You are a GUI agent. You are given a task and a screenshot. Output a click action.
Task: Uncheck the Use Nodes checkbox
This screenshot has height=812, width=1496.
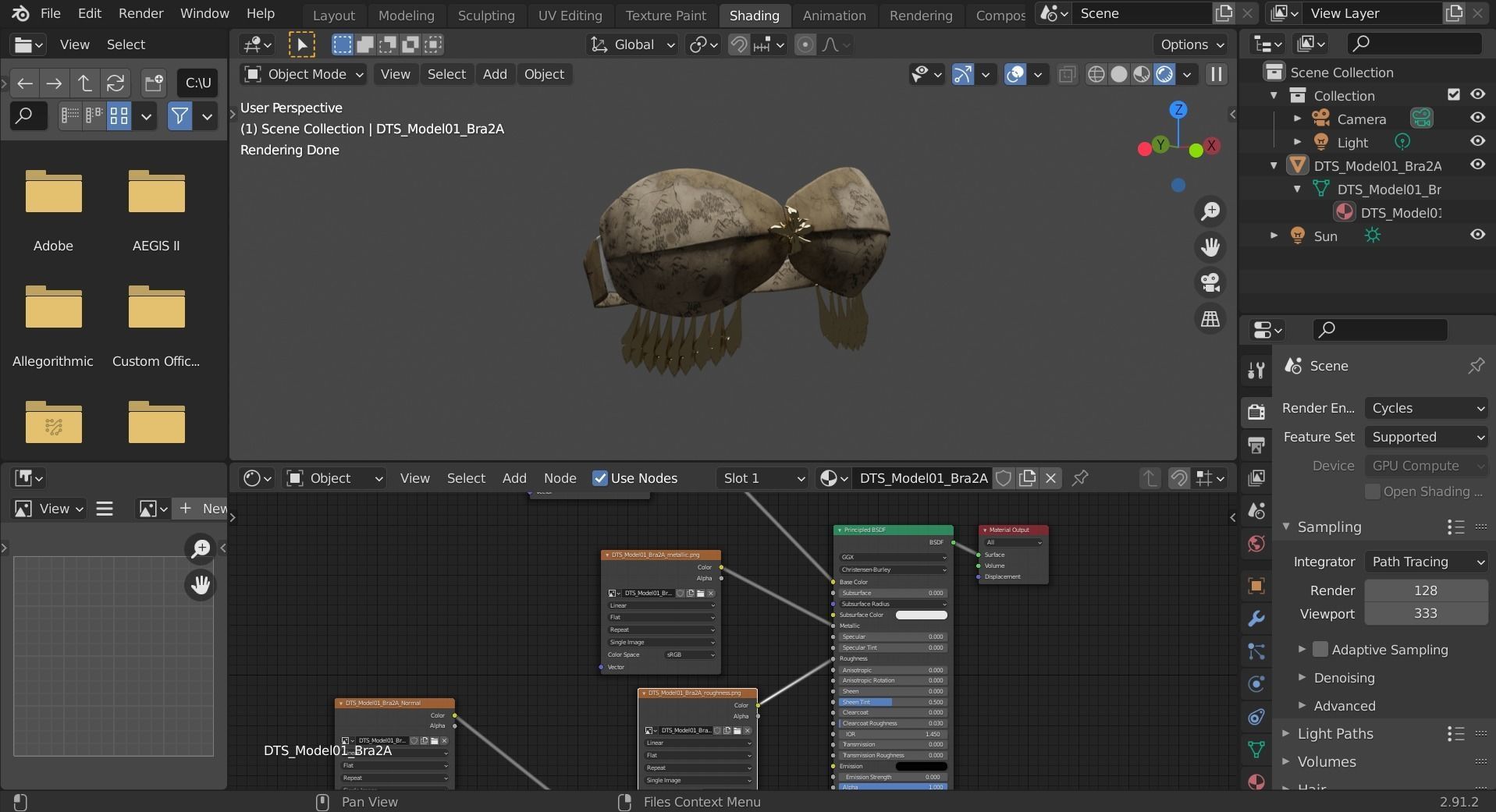[x=600, y=478]
